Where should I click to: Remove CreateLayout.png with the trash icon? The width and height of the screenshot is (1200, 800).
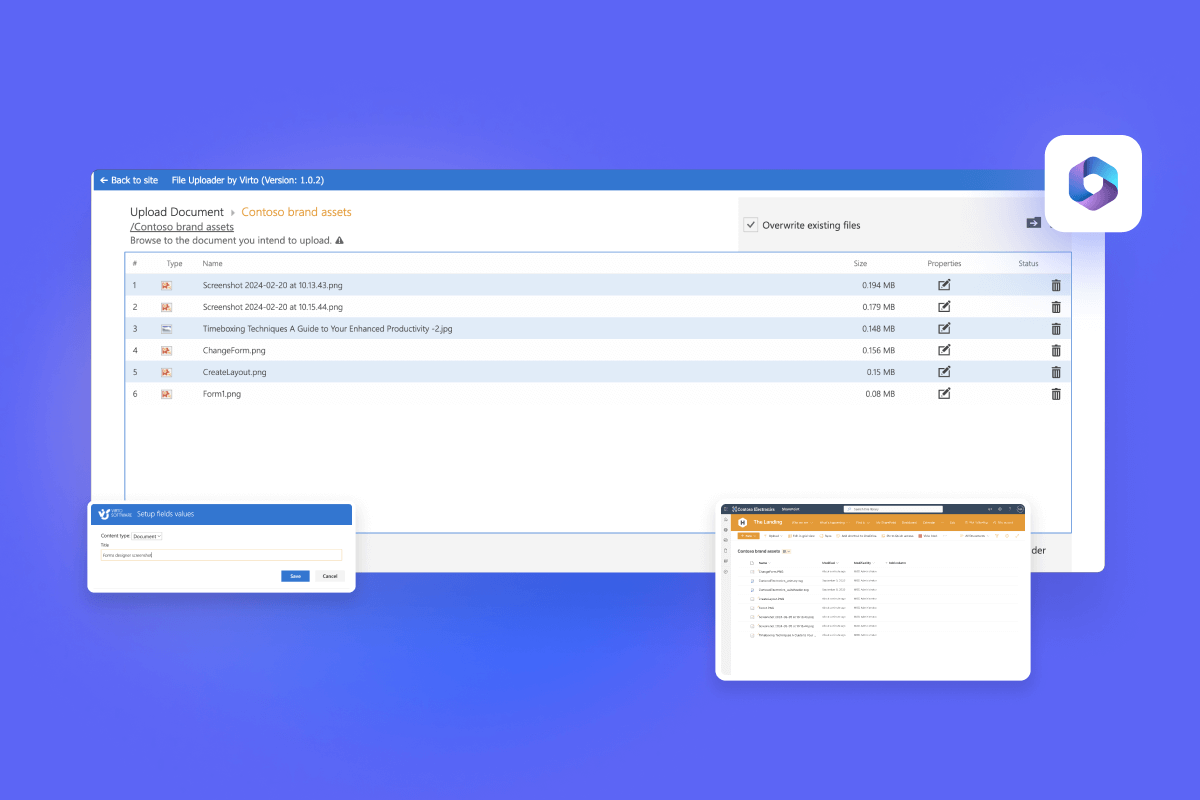(1056, 371)
